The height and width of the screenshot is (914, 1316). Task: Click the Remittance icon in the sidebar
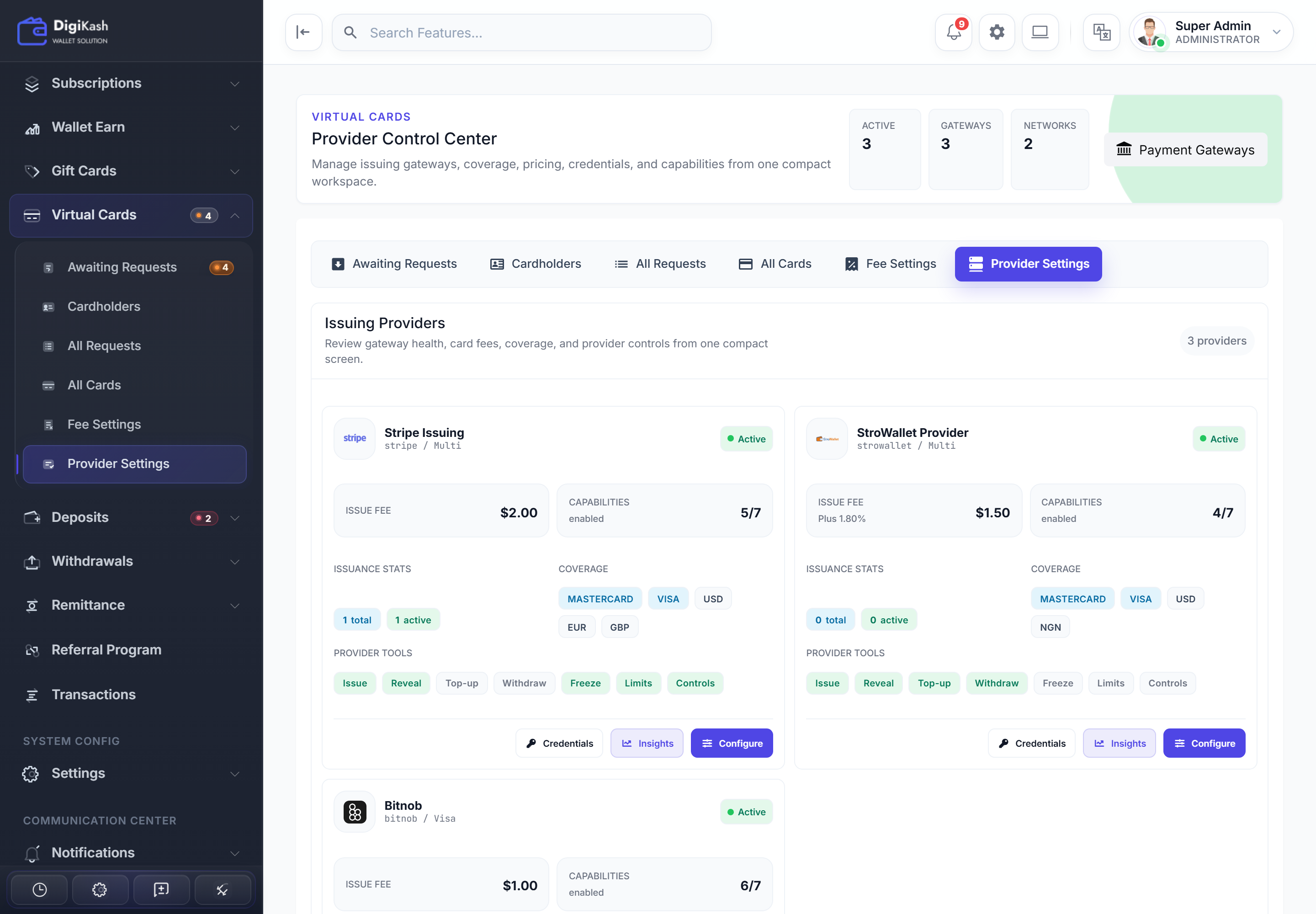[32, 606]
